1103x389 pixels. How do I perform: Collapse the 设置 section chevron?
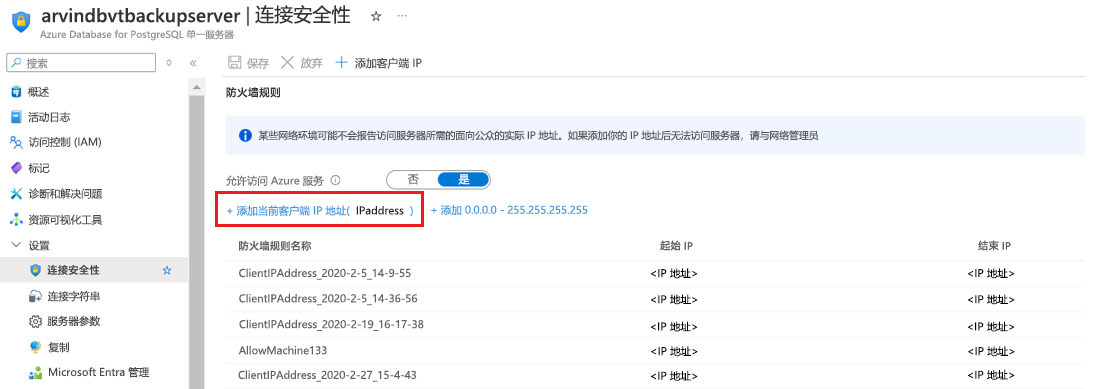point(16,245)
